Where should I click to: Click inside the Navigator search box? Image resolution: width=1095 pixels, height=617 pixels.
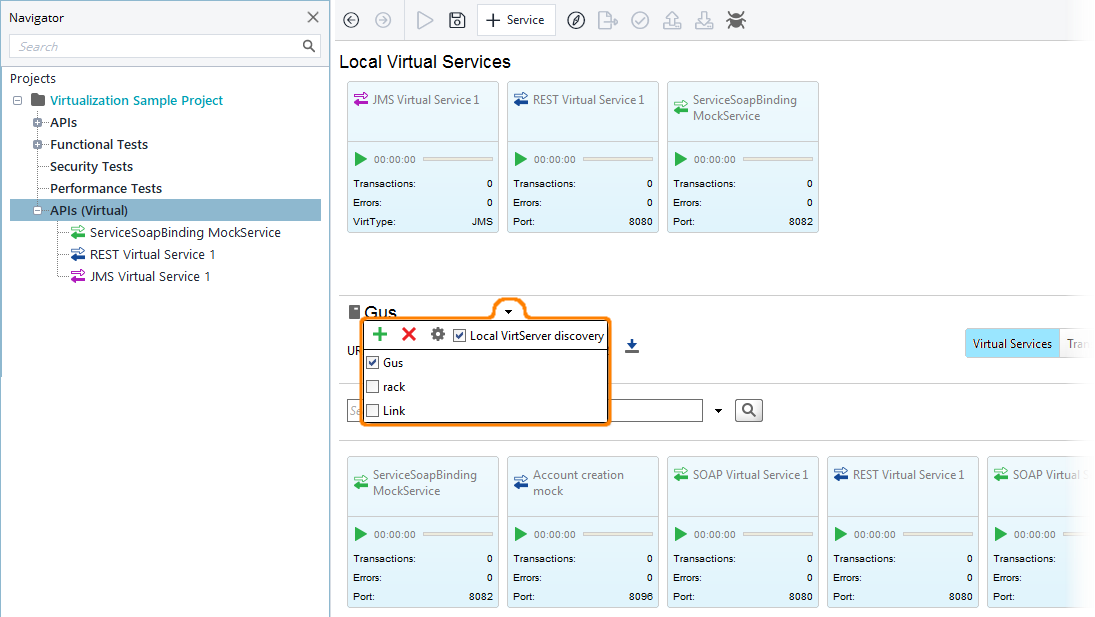(x=150, y=46)
